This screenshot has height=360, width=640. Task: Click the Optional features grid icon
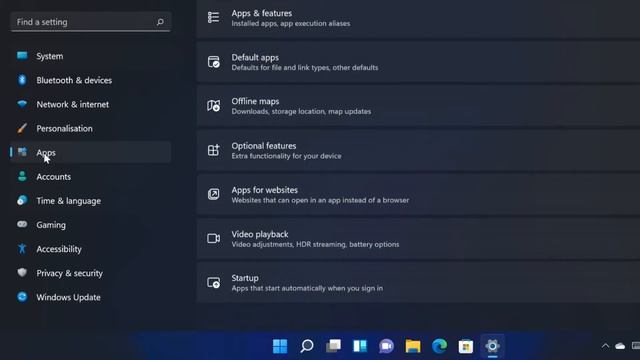pos(213,150)
